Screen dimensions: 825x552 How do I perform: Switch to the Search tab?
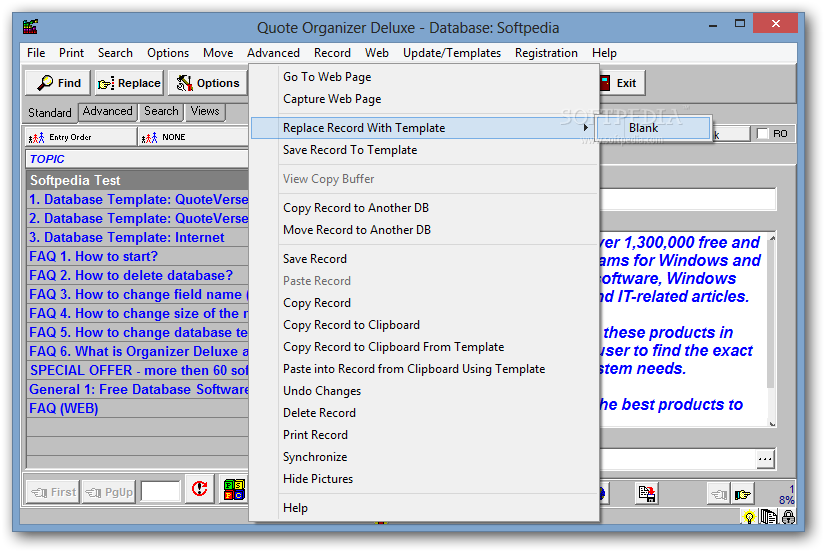(161, 112)
